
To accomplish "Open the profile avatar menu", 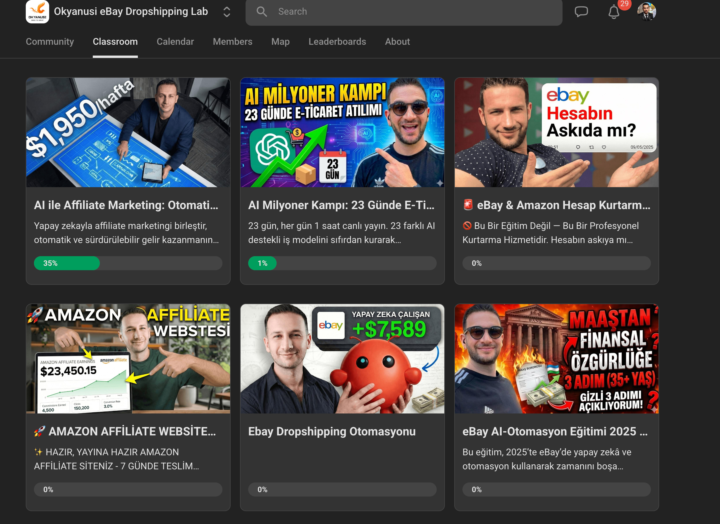I will [647, 11].
